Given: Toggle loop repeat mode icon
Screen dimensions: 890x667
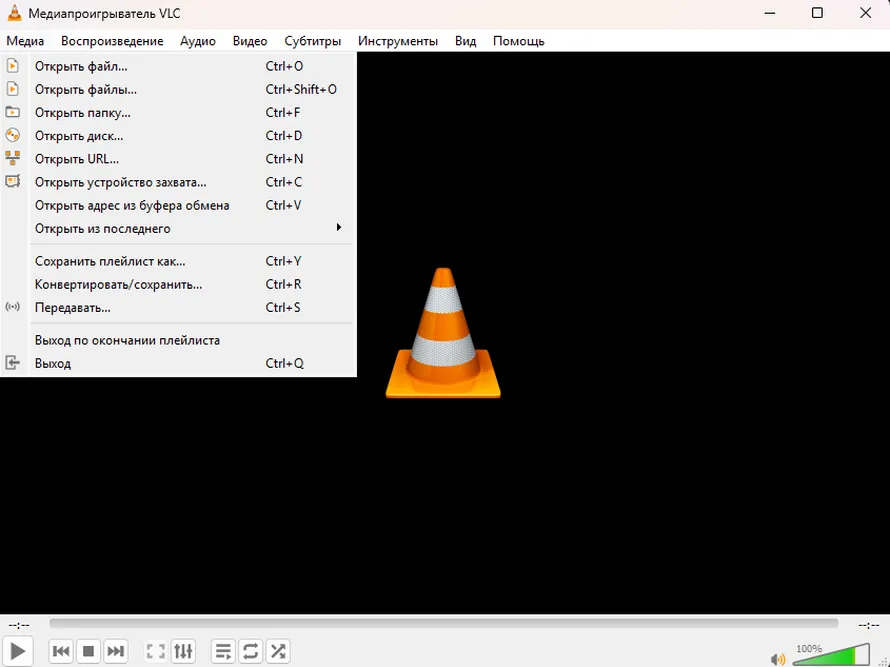Looking at the screenshot, I should [x=250, y=651].
